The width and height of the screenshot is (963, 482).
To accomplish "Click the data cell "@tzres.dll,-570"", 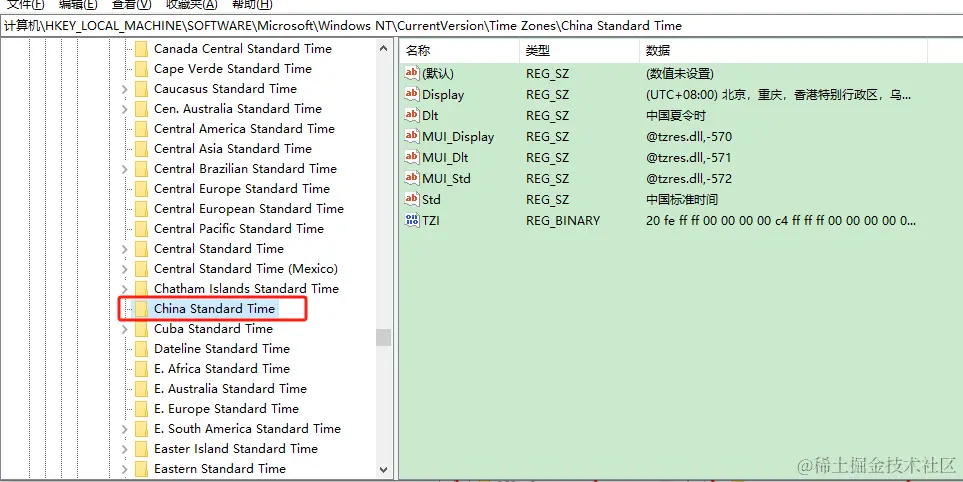I will click(x=689, y=136).
